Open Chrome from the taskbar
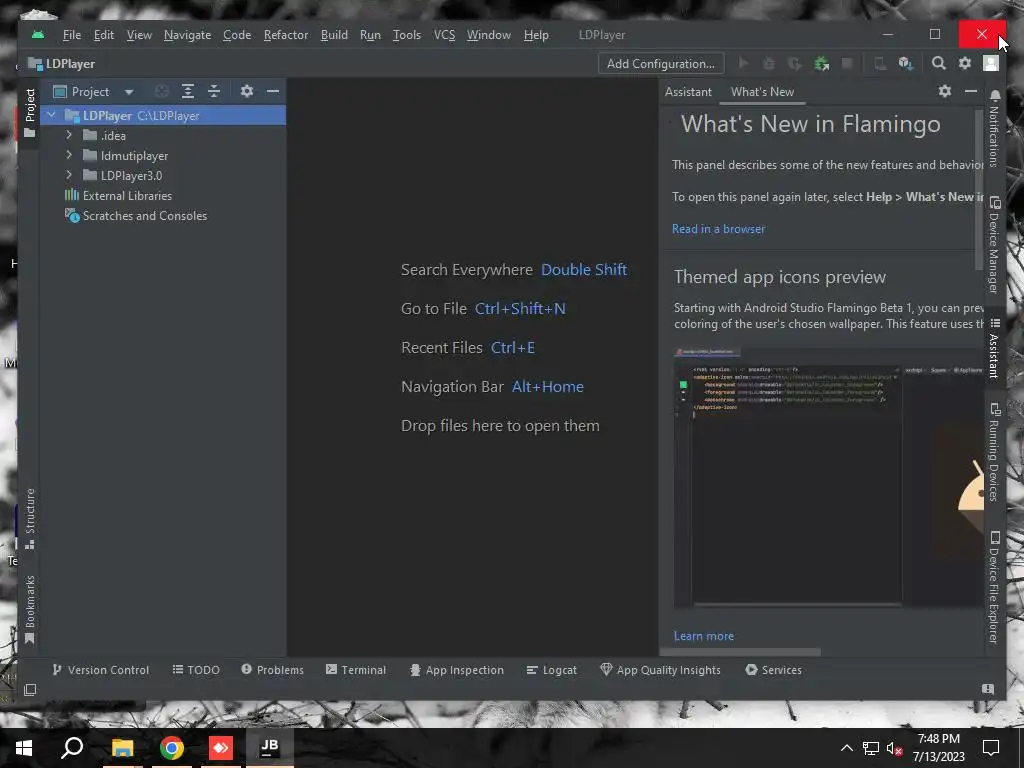Image resolution: width=1024 pixels, height=768 pixels. (x=172, y=748)
